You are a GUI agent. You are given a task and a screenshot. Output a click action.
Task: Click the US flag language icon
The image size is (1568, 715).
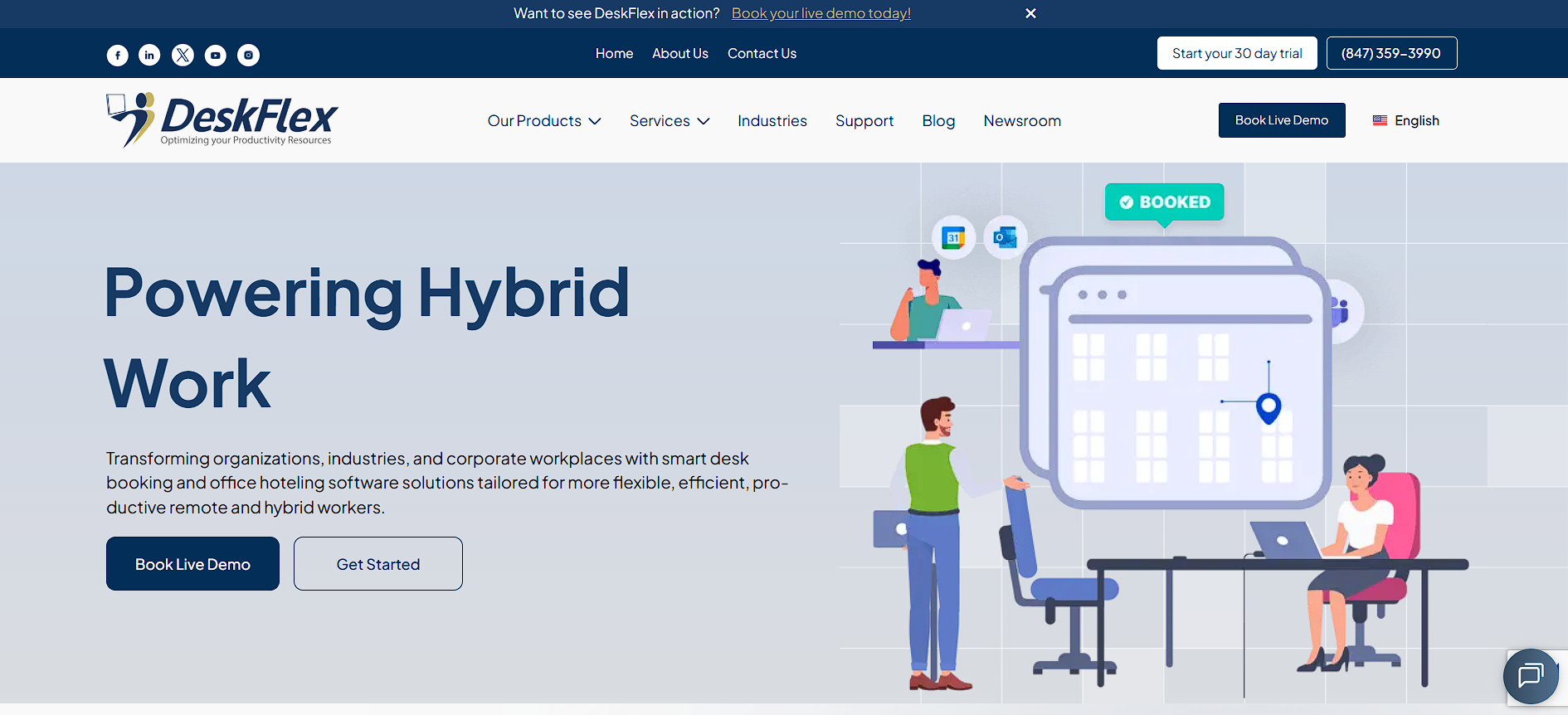tap(1380, 120)
